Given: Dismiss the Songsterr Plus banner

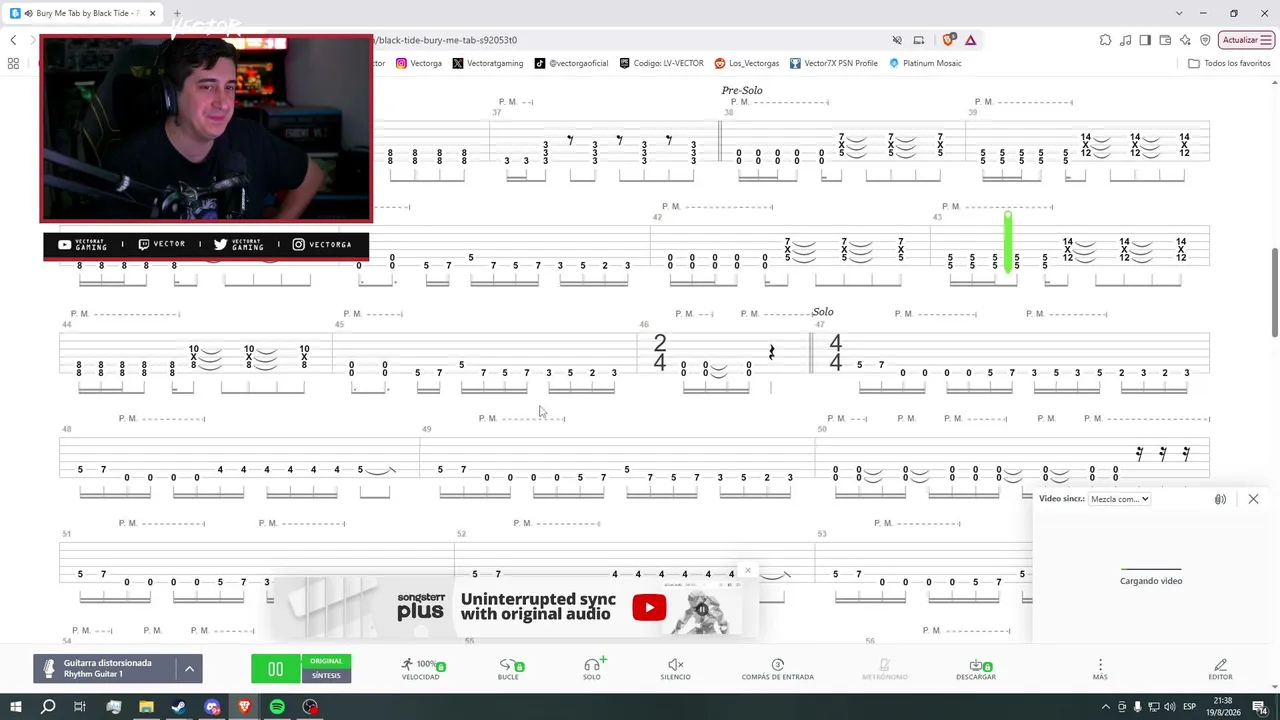Looking at the screenshot, I should point(747,571).
